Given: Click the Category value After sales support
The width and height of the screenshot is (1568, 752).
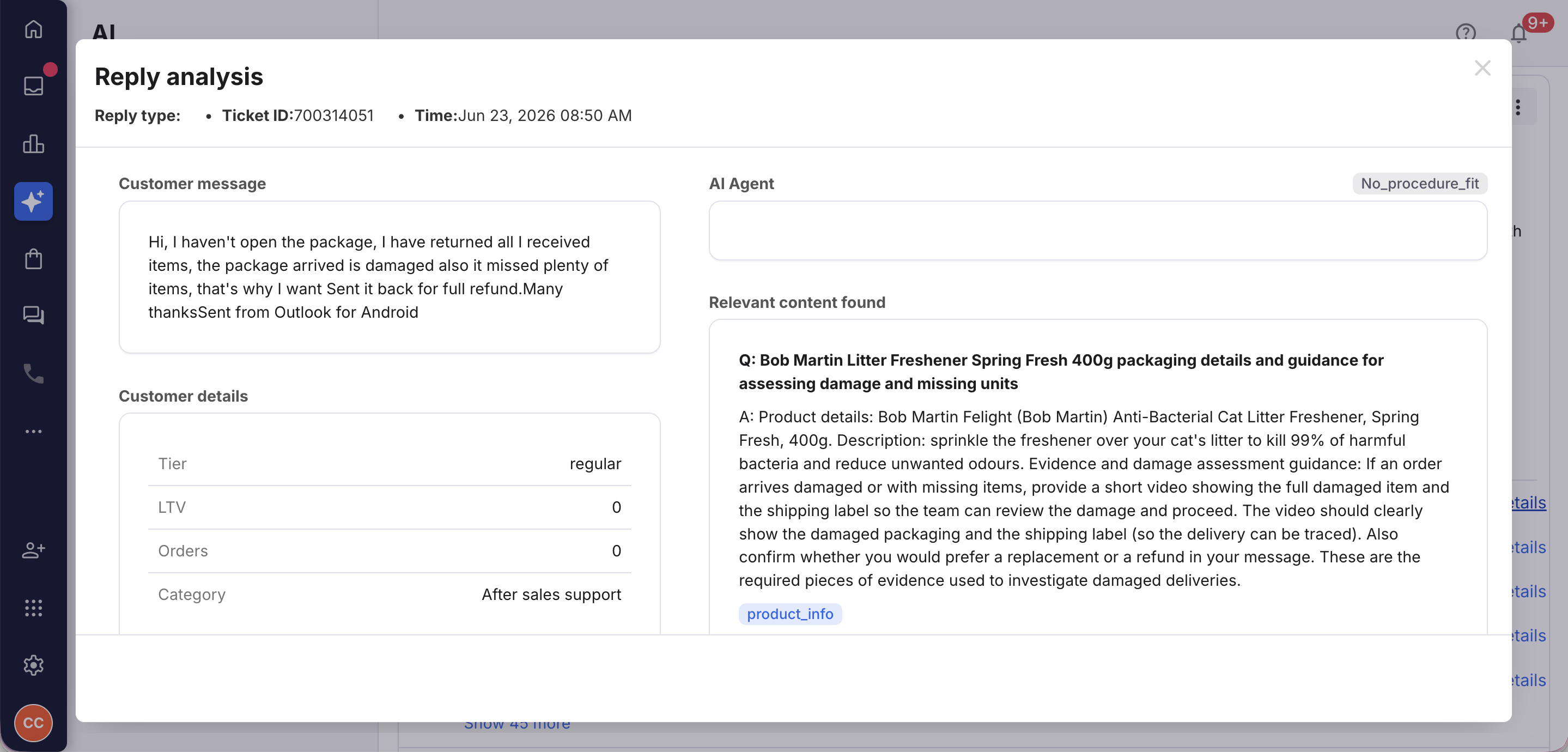Looking at the screenshot, I should tap(551, 595).
